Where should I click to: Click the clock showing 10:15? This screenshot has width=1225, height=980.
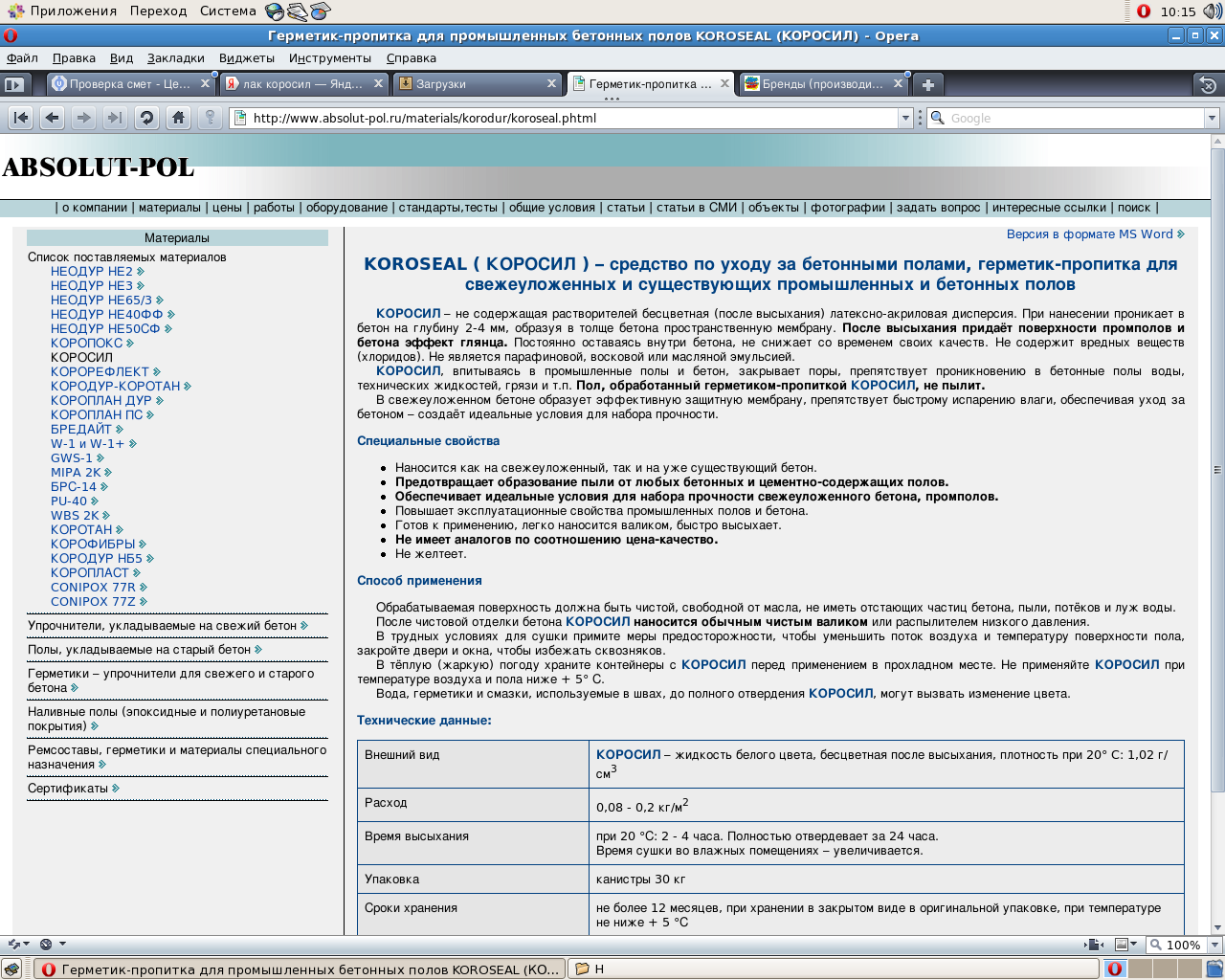click(1178, 11)
